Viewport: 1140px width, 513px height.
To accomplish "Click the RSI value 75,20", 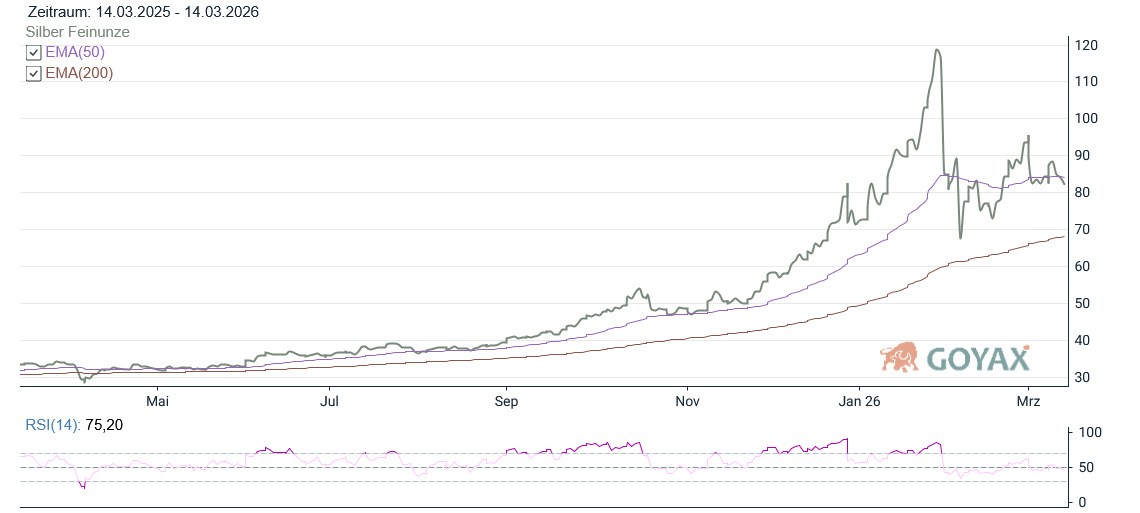I will click(x=104, y=425).
